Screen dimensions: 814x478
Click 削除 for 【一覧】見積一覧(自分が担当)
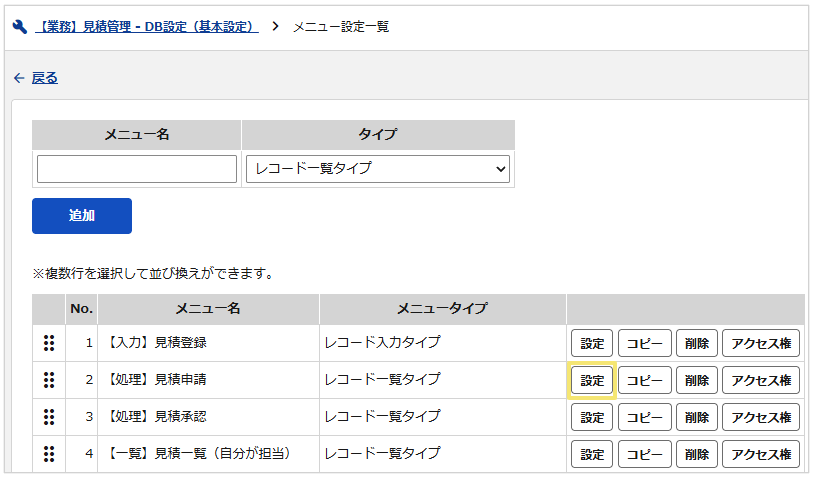tap(697, 454)
